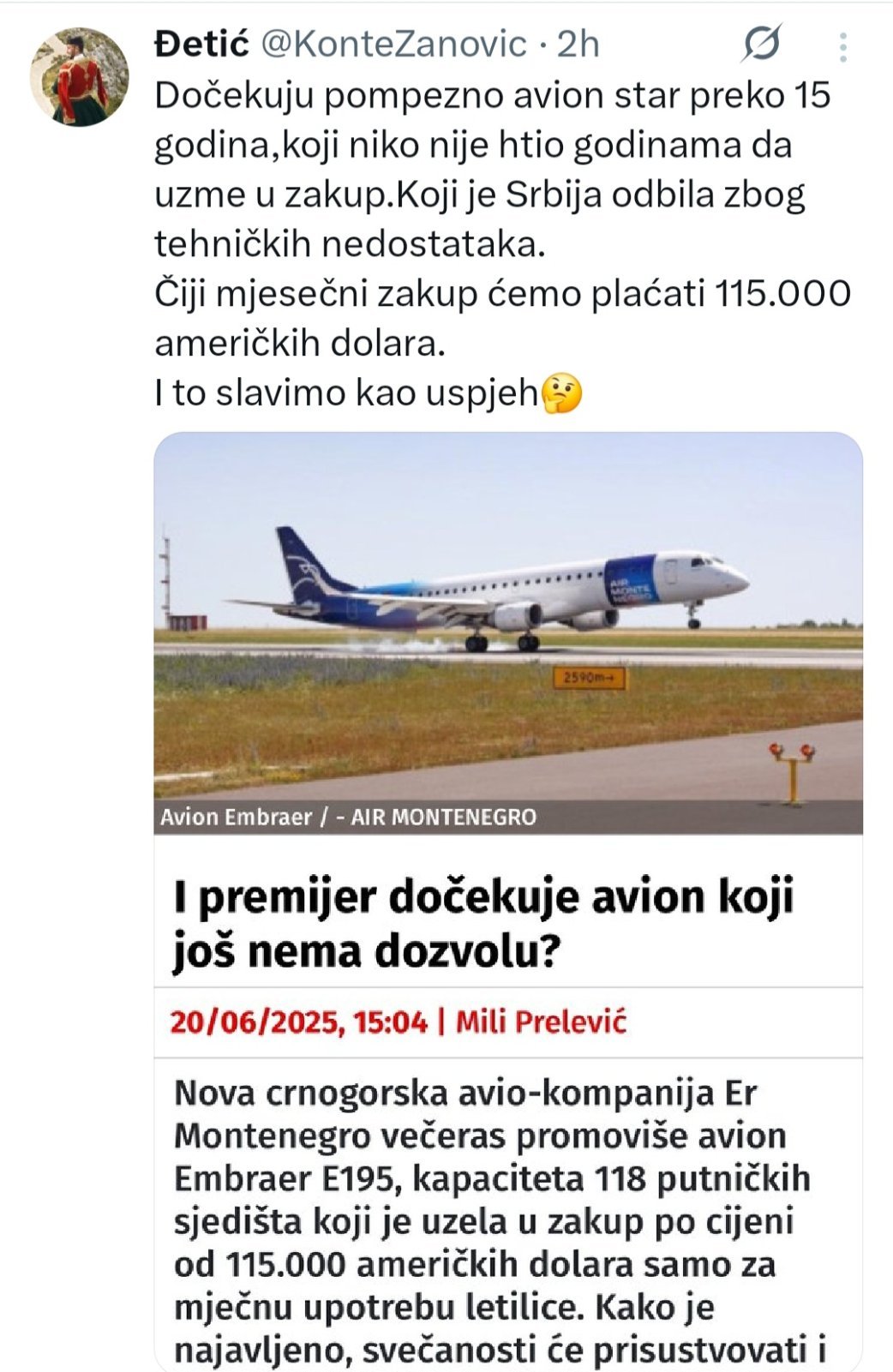Click the thinking face emoji in the tweet
893x1372 pixels.
tap(562, 394)
